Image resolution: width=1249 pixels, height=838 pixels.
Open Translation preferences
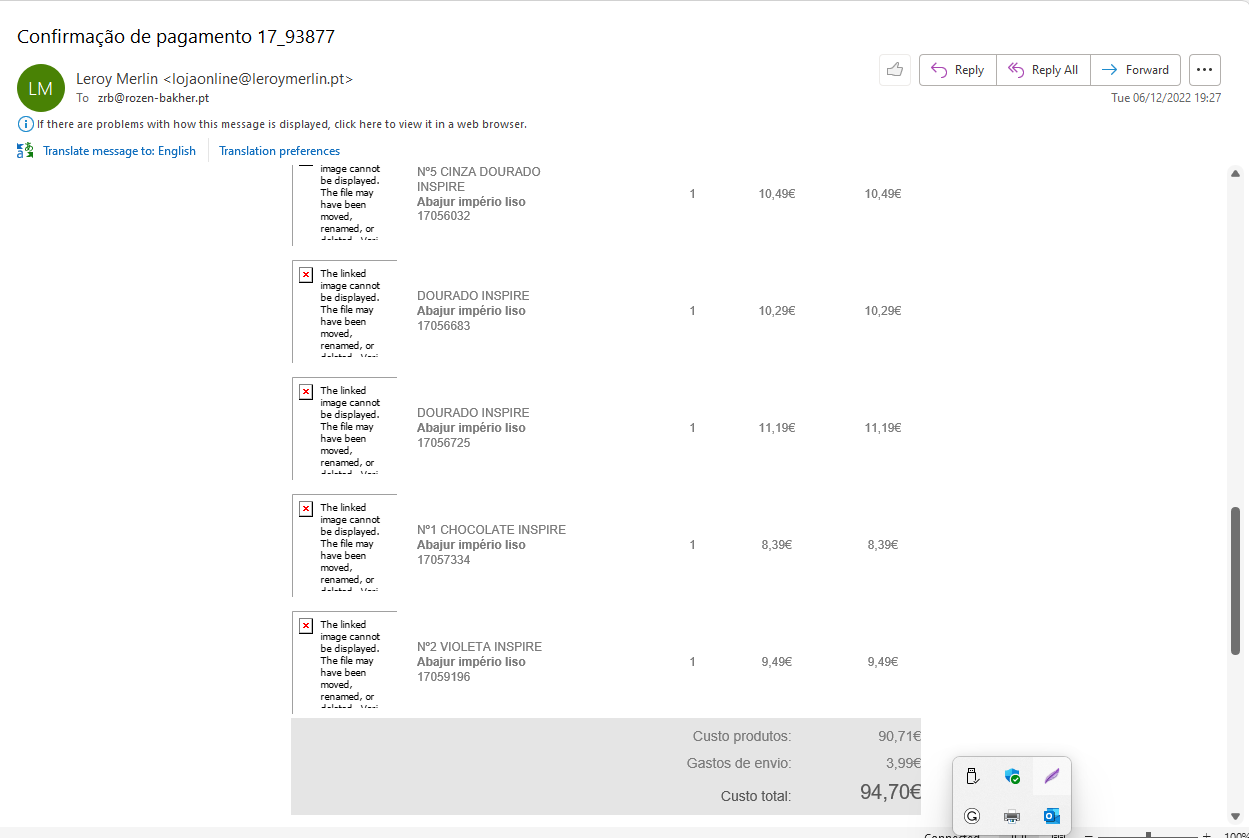279,151
